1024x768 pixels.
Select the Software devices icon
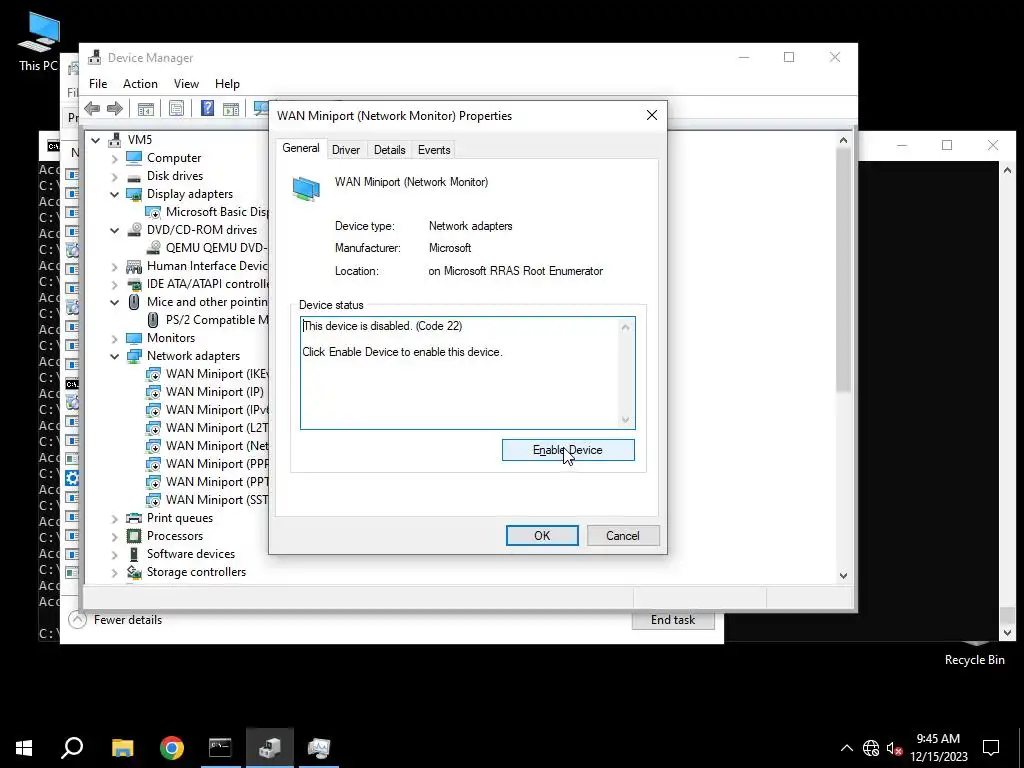(x=134, y=554)
